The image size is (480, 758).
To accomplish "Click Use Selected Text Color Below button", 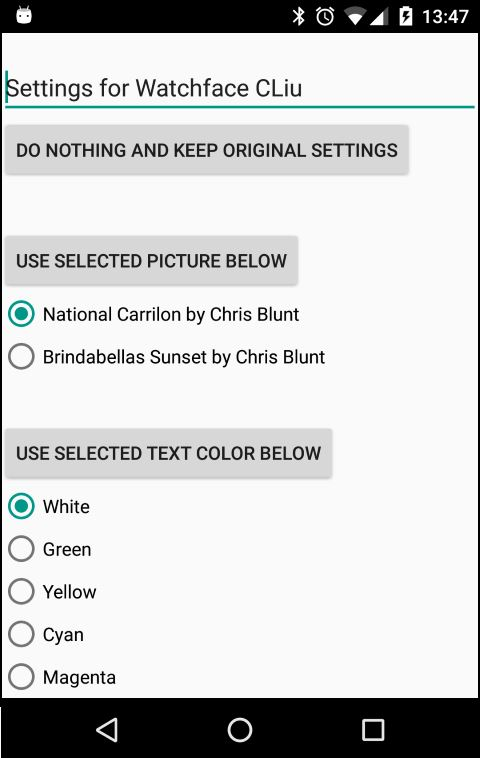I will pos(168,453).
